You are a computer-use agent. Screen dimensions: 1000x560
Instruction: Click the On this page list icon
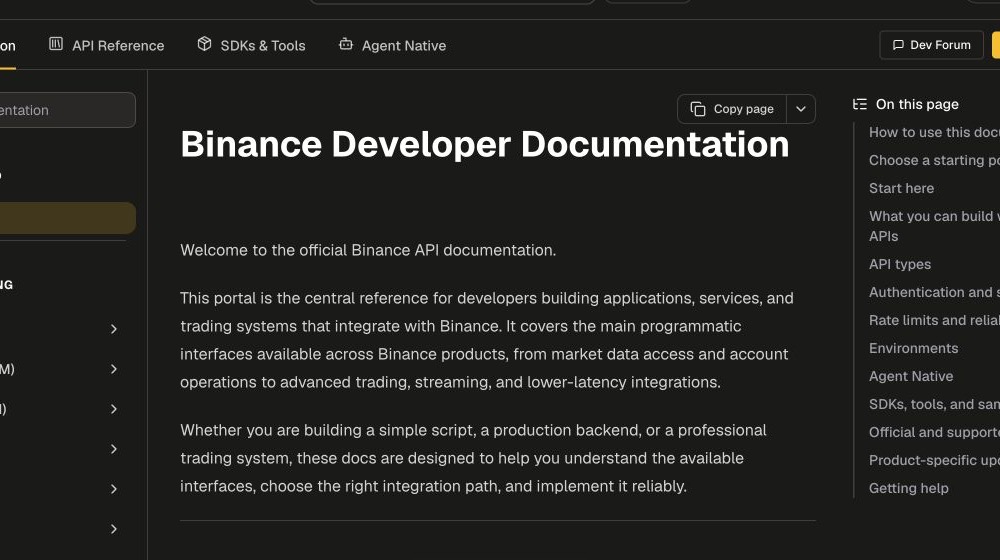(x=860, y=104)
